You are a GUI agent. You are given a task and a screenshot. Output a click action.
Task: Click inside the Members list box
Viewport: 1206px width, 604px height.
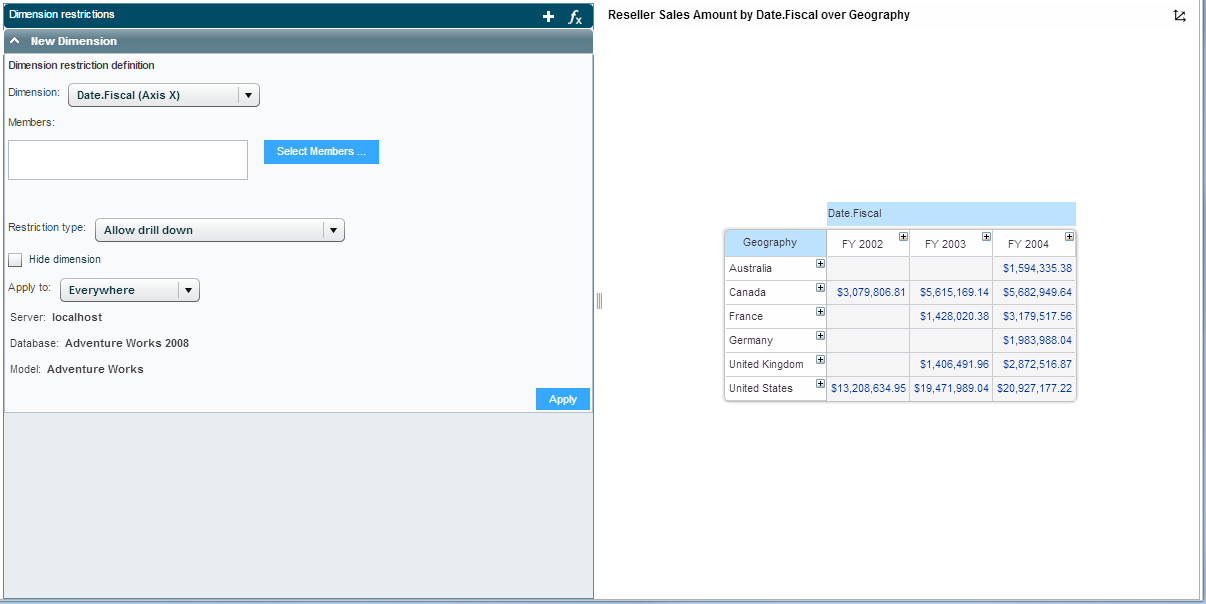coord(128,160)
